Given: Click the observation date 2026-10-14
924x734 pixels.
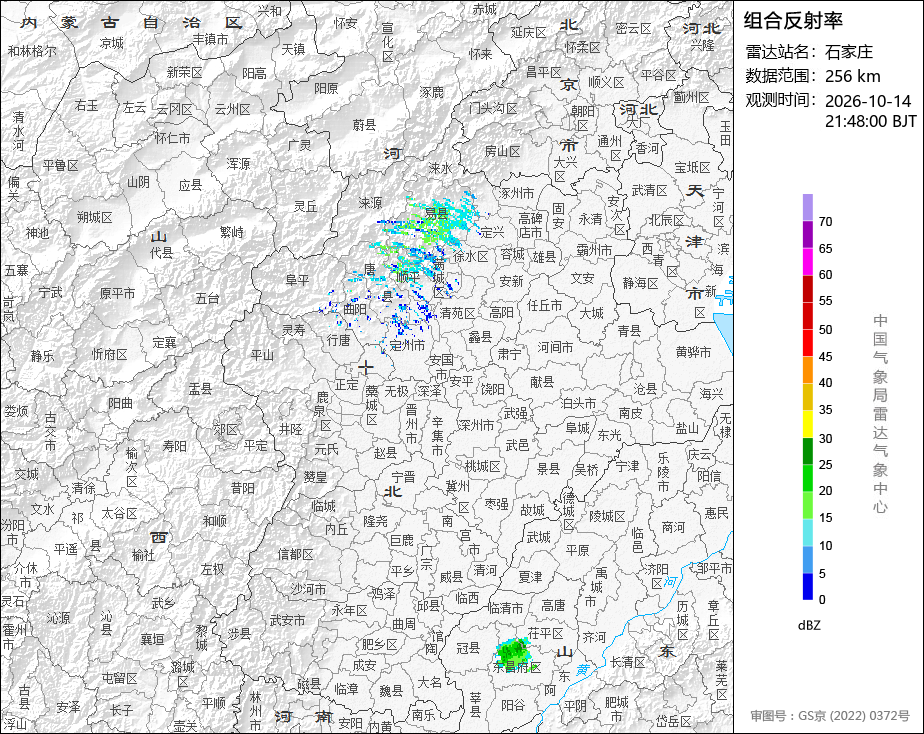Looking at the screenshot, I should pos(868,101).
